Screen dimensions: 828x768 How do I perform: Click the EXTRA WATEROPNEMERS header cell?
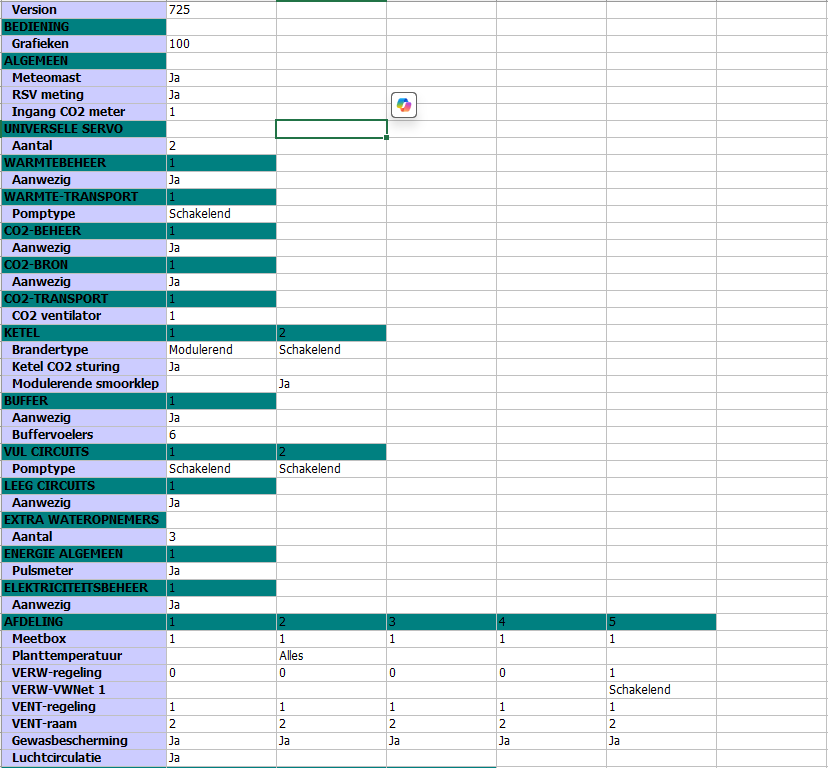(84, 520)
